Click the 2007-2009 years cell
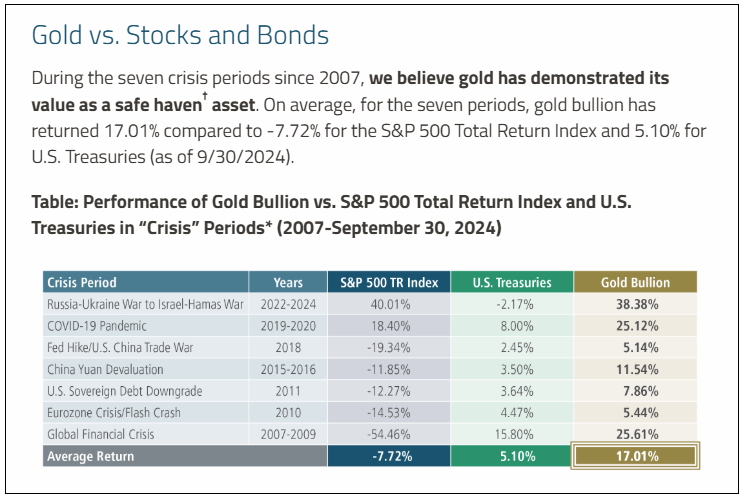Viewport: 745px width, 497px height. tap(288, 433)
